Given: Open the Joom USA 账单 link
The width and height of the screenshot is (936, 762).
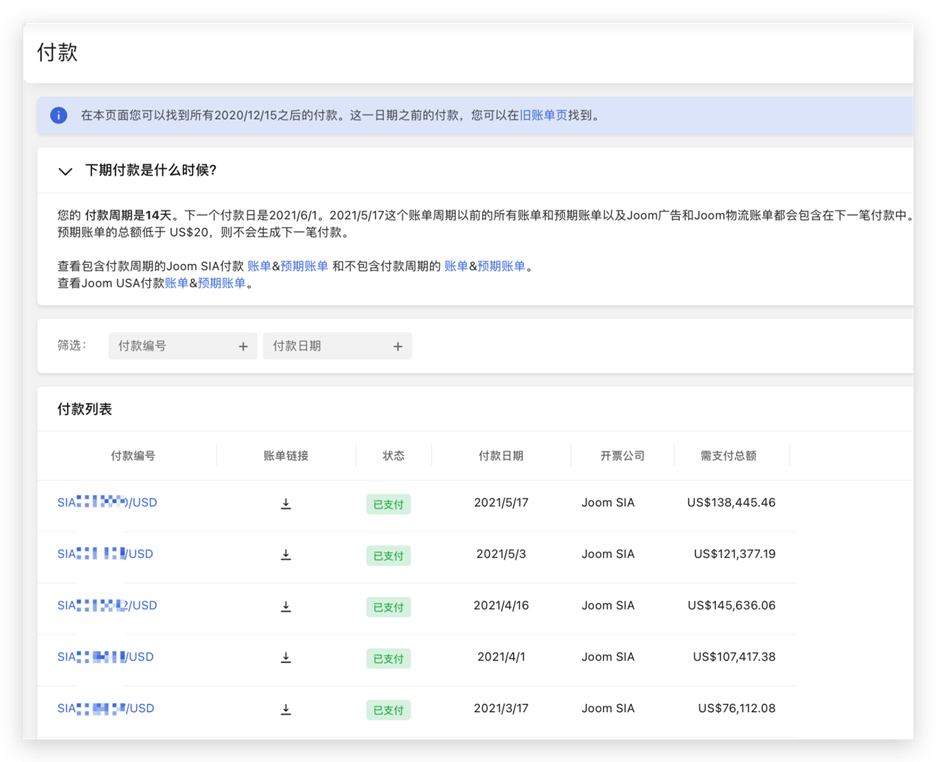Looking at the screenshot, I should 176,283.
